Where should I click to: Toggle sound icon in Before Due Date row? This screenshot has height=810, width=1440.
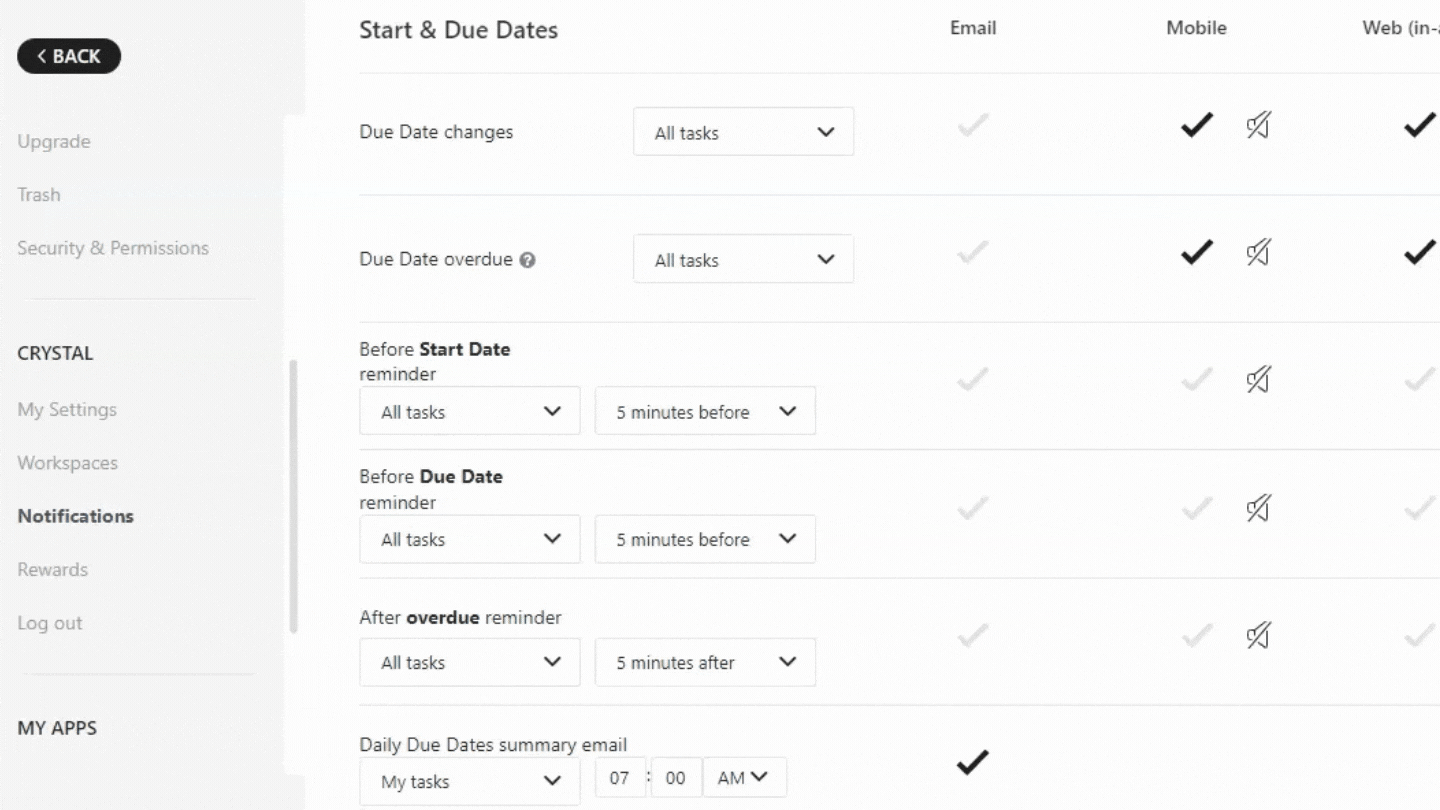tap(1258, 508)
